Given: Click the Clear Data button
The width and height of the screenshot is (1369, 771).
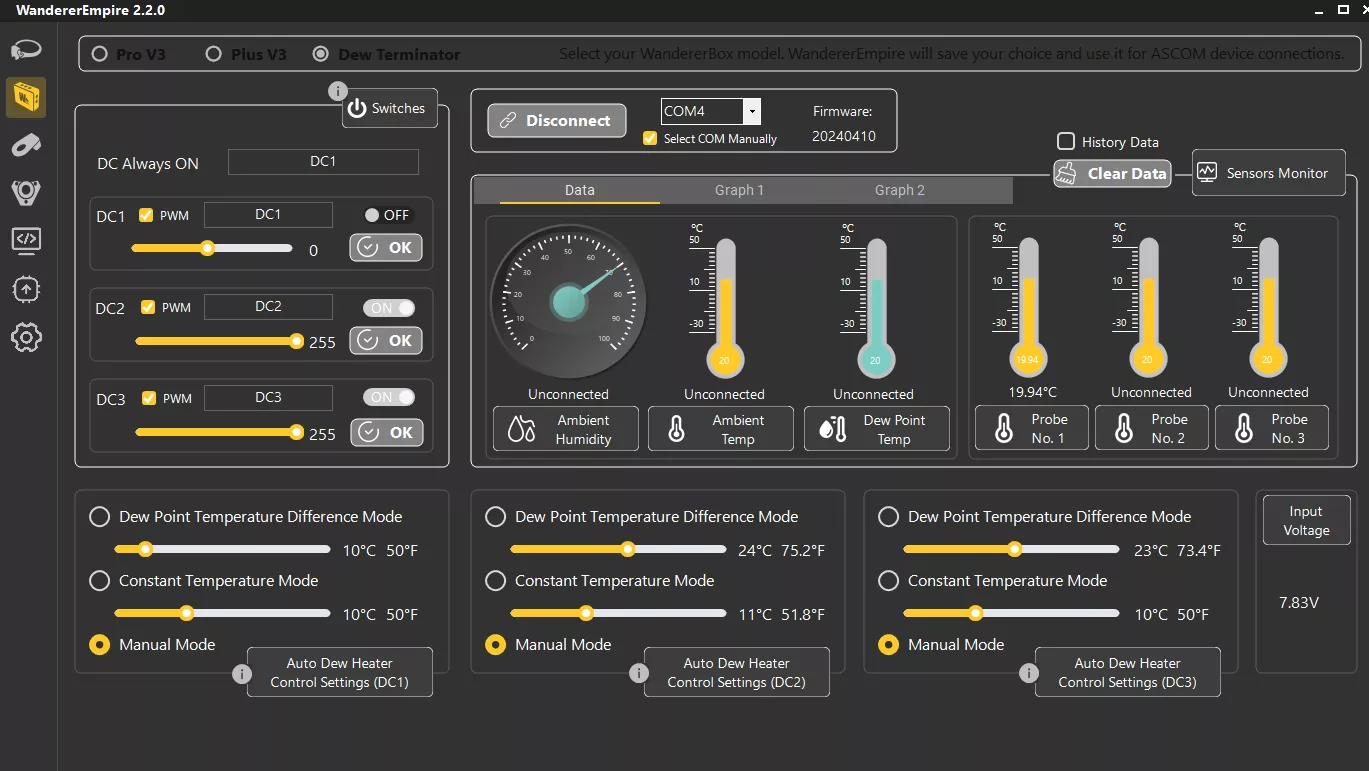Looking at the screenshot, I should click(x=1112, y=173).
